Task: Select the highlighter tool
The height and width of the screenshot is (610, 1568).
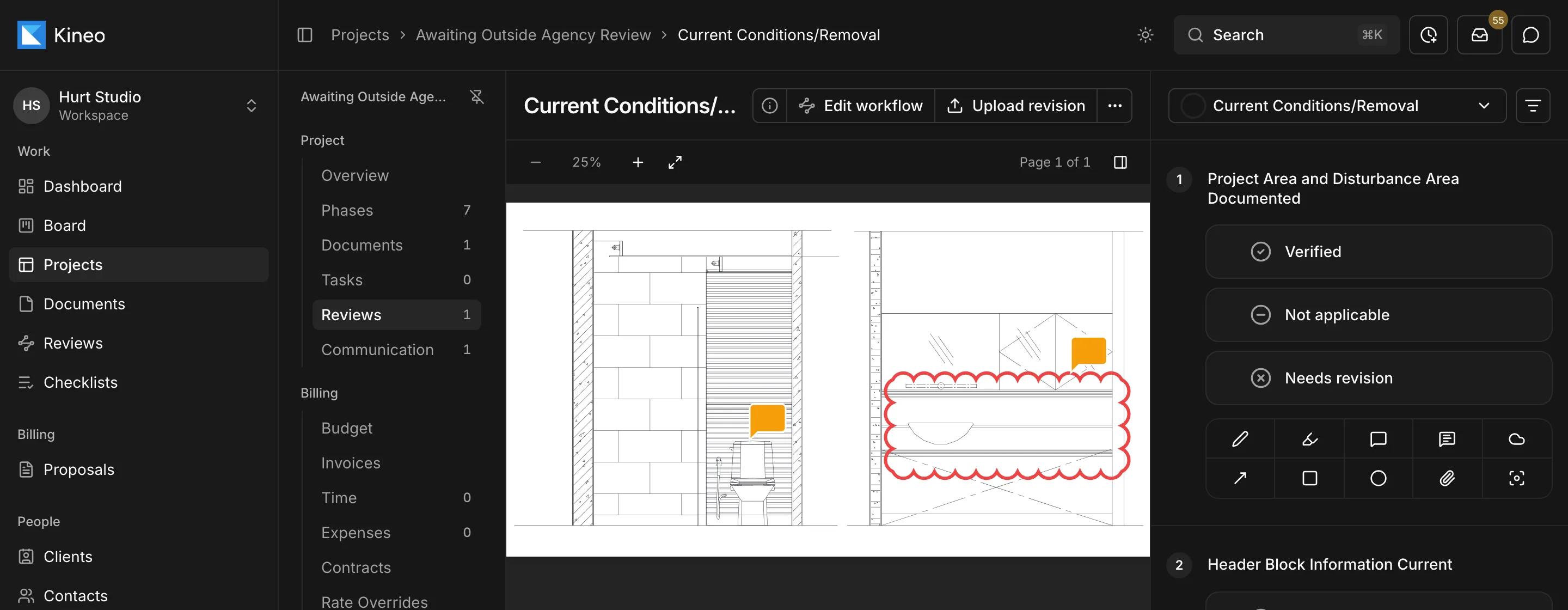Action: coord(1309,439)
